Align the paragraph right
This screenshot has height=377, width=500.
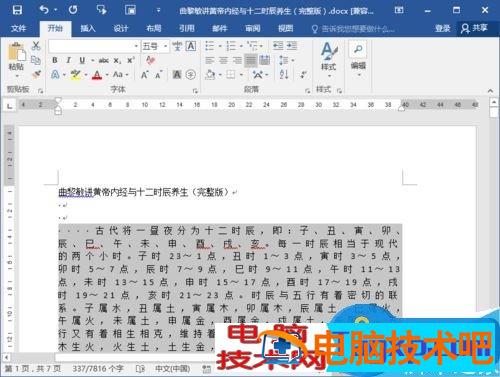click(x=237, y=60)
